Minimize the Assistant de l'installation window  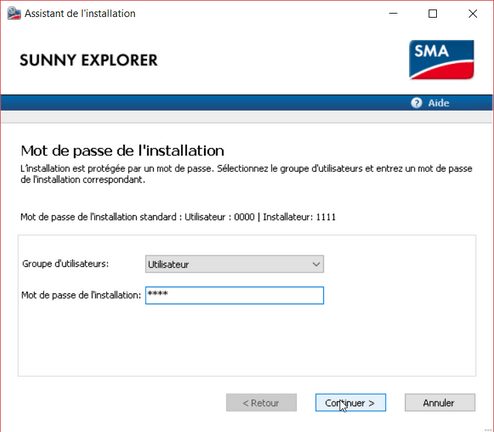point(393,14)
